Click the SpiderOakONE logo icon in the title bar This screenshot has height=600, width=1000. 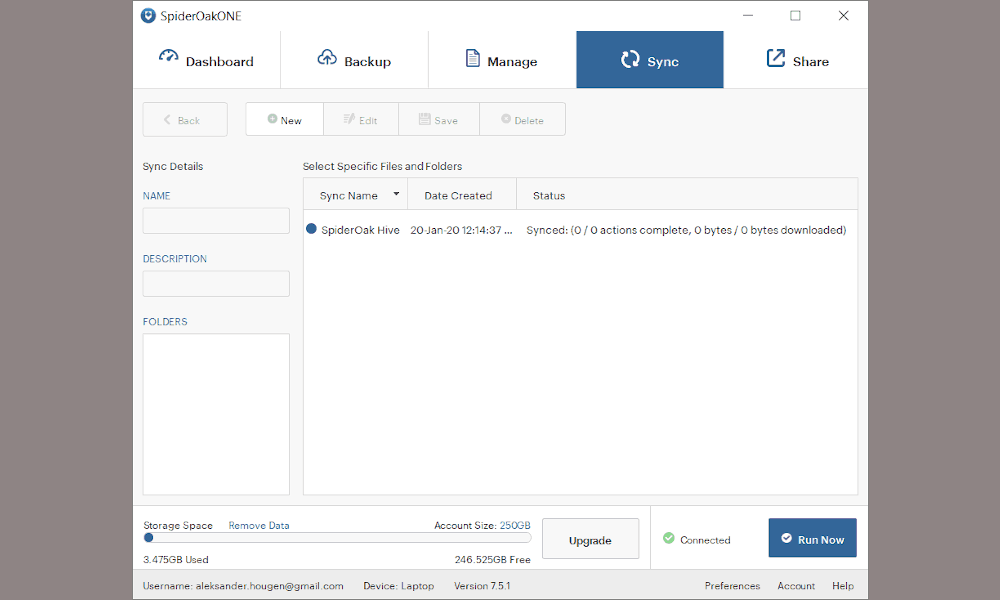(x=148, y=16)
